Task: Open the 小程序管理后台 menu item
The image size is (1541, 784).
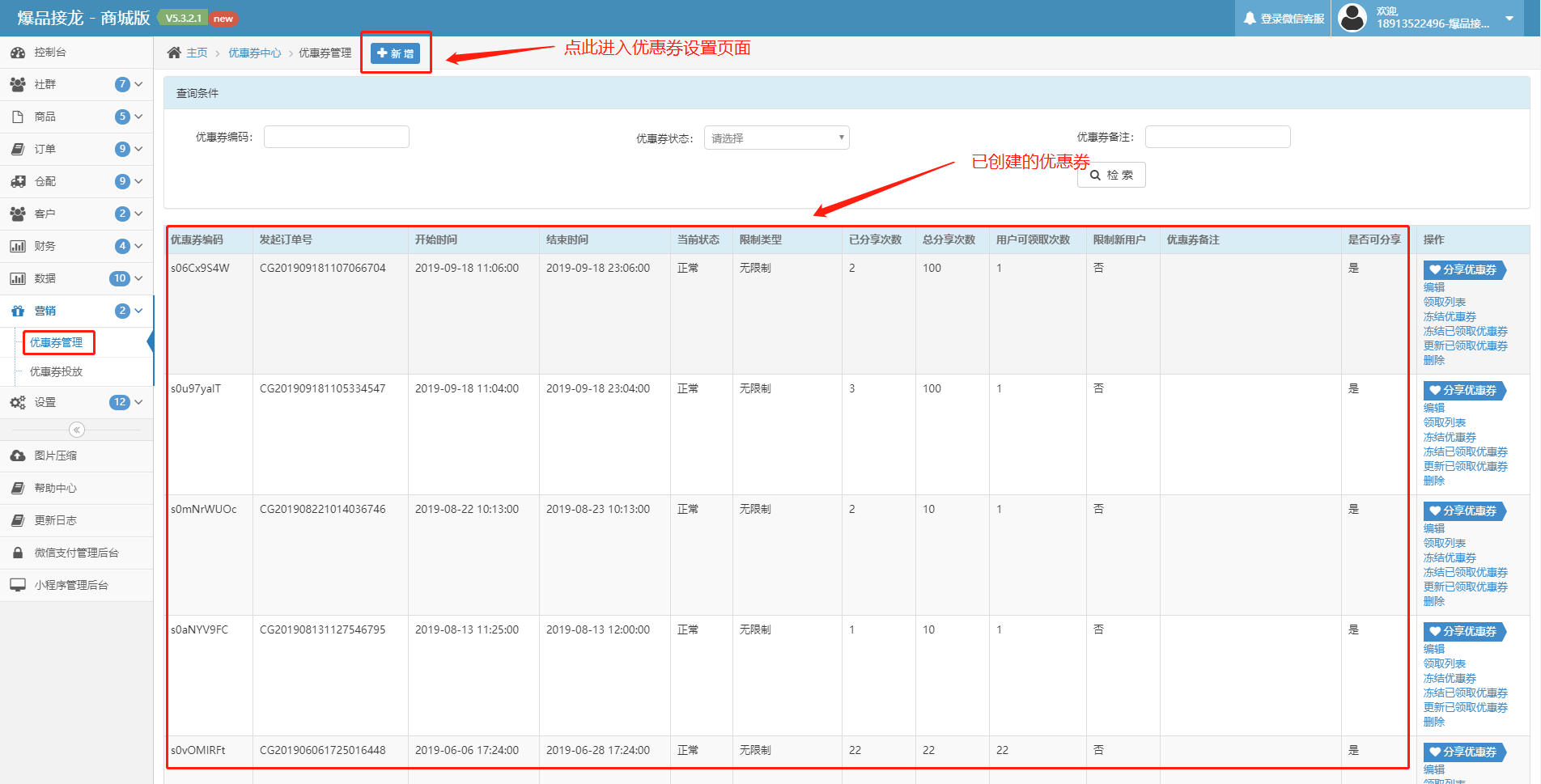Action: tap(76, 585)
